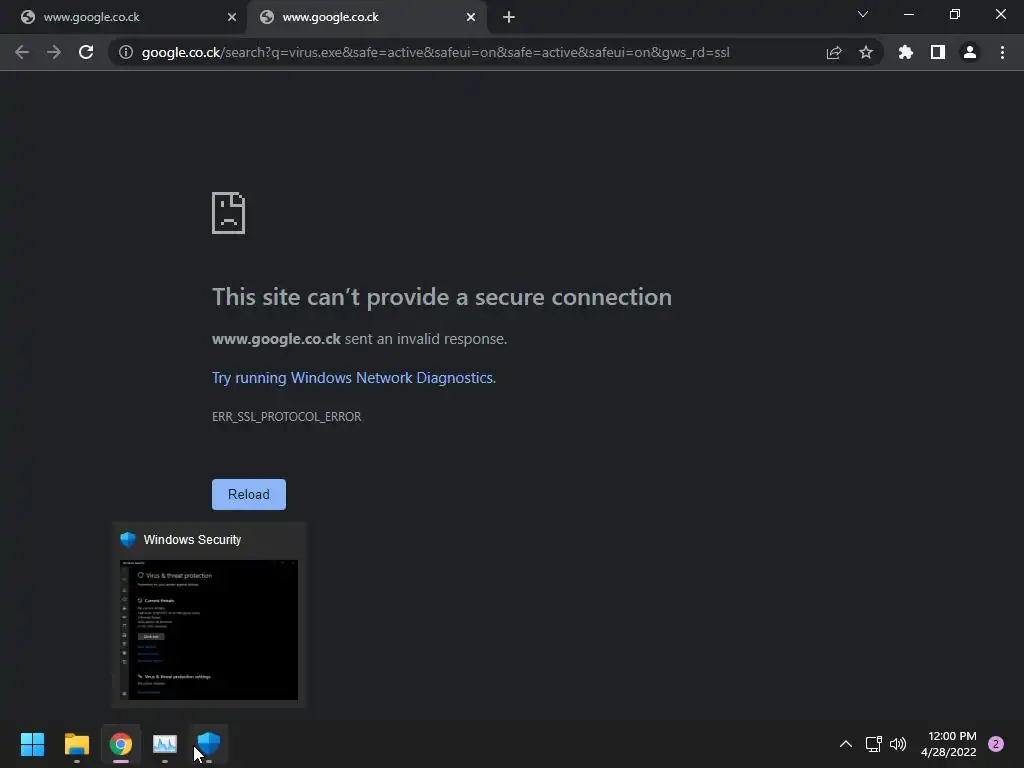The width and height of the screenshot is (1024, 768).
Task: Open Chrome three-dot menu
Action: 1002,52
